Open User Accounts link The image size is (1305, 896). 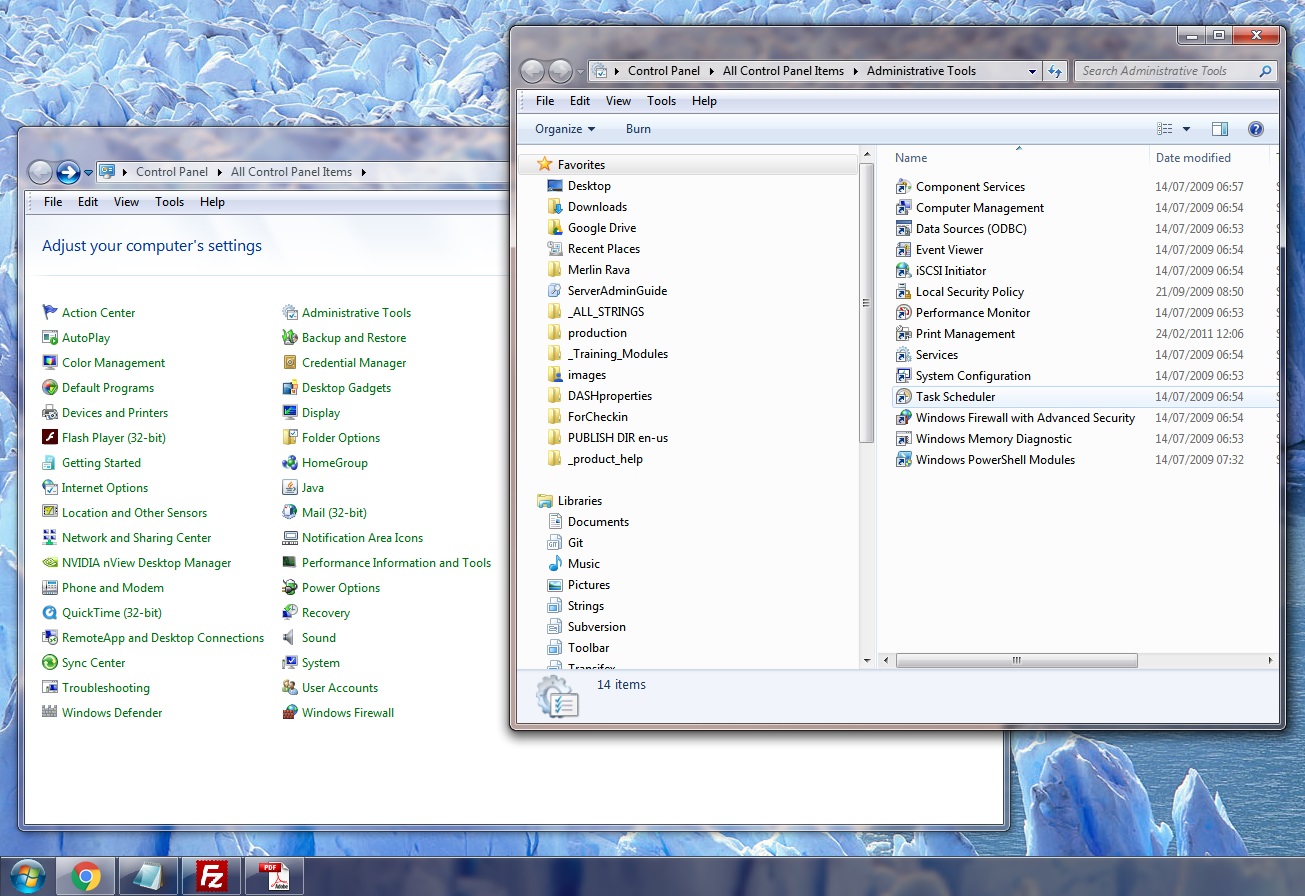[x=340, y=688]
